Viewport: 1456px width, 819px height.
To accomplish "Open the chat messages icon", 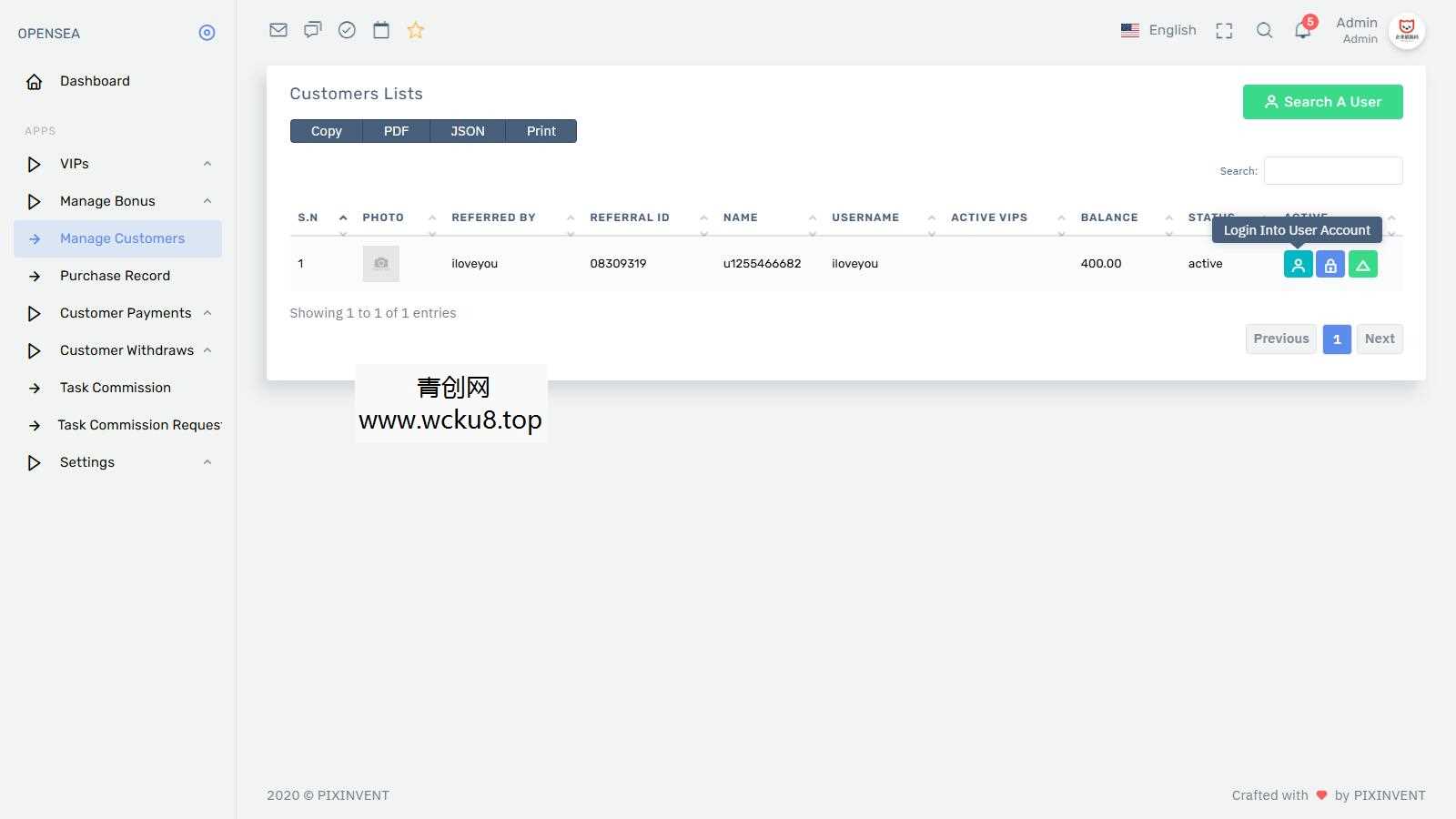I will 312,30.
